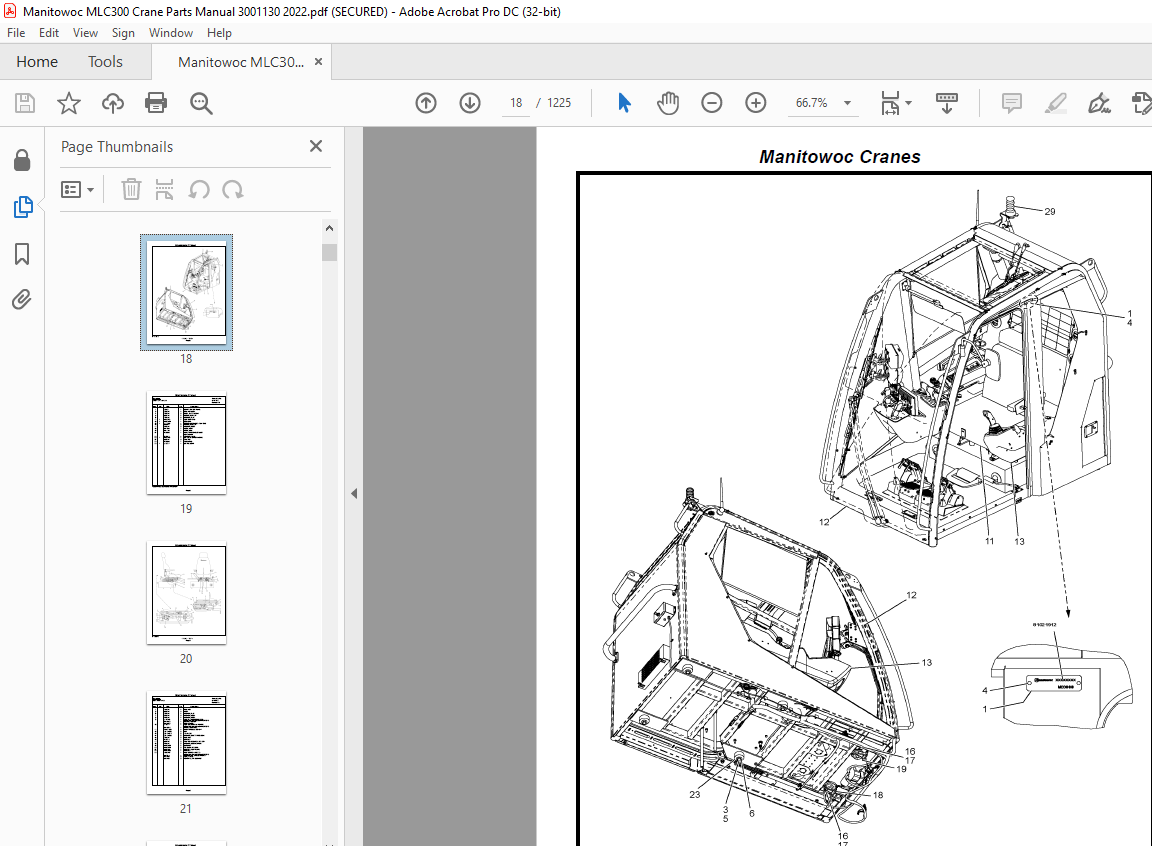
Task: Print the document using printer icon
Action: (156, 103)
